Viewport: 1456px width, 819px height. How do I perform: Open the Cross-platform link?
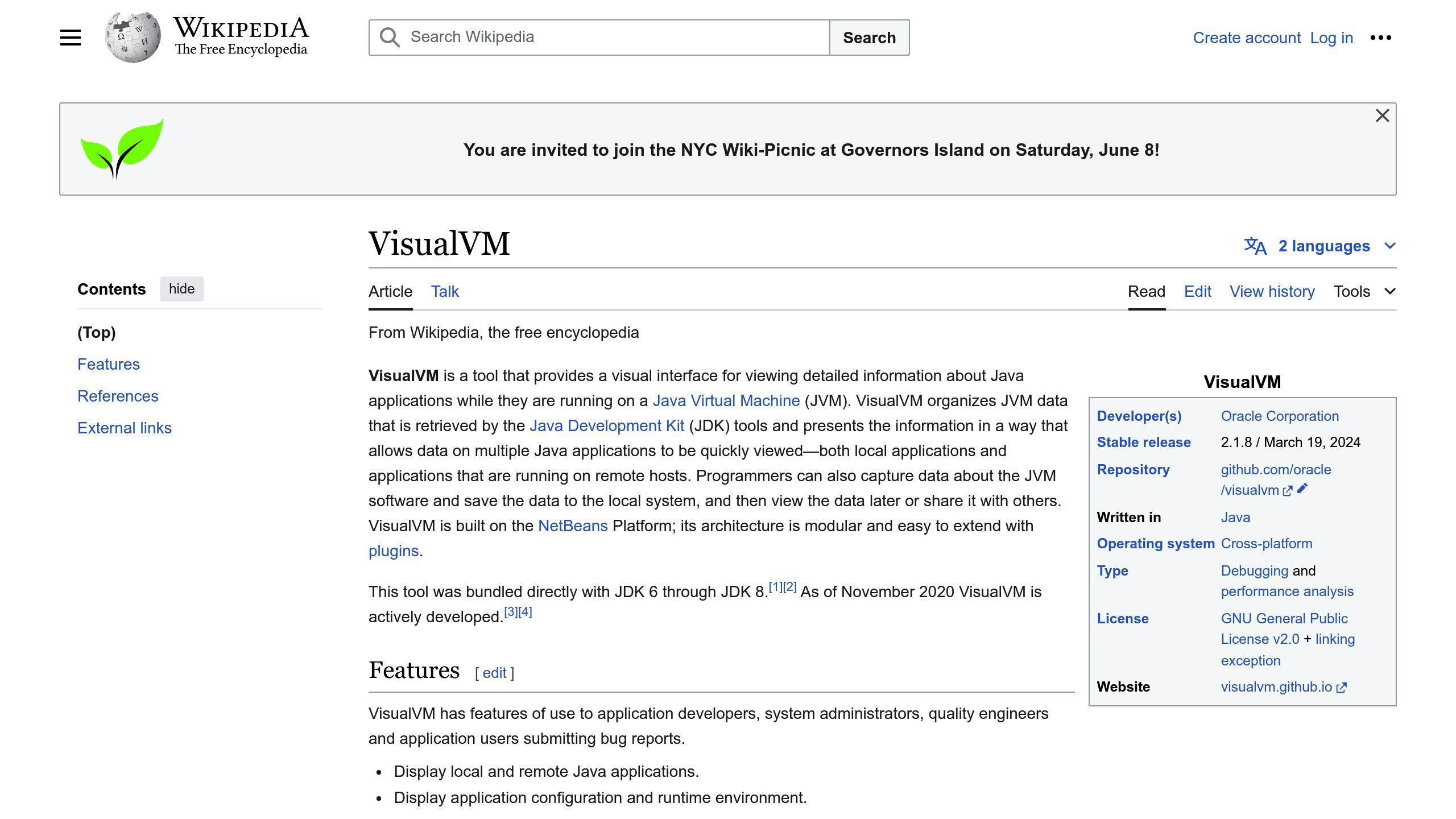[1267, 543]
